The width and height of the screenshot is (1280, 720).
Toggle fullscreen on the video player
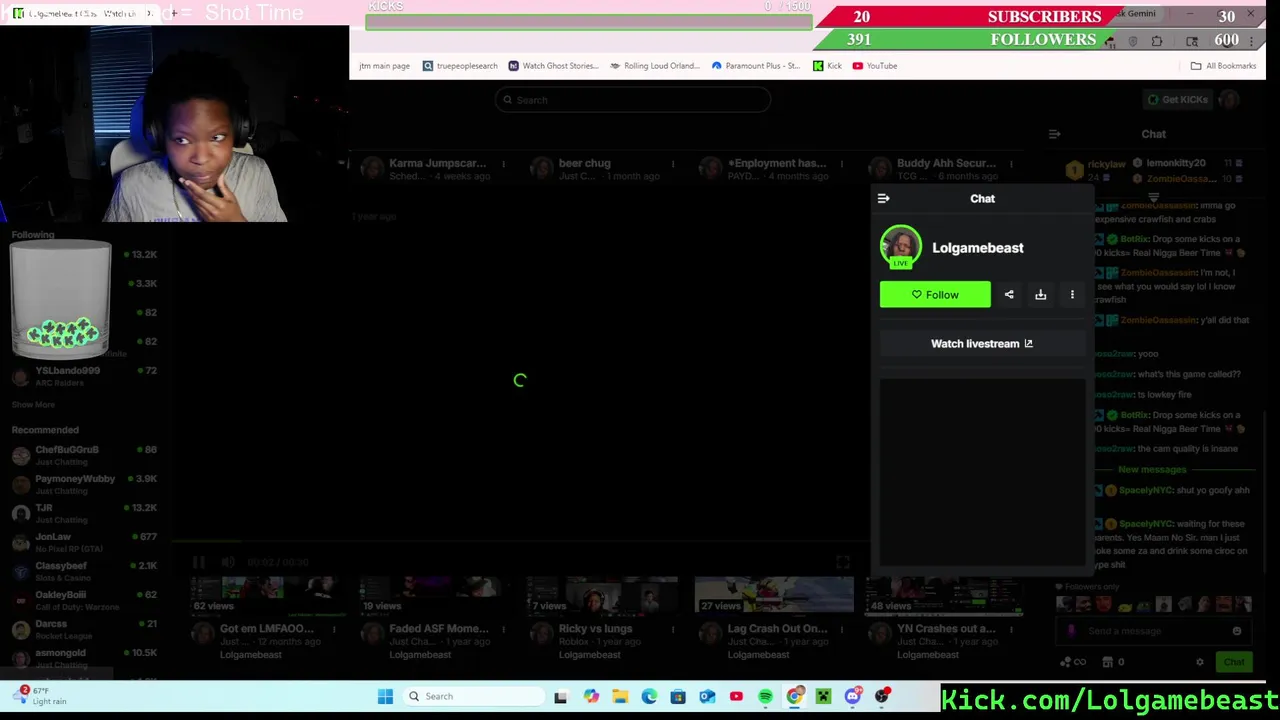843,562
